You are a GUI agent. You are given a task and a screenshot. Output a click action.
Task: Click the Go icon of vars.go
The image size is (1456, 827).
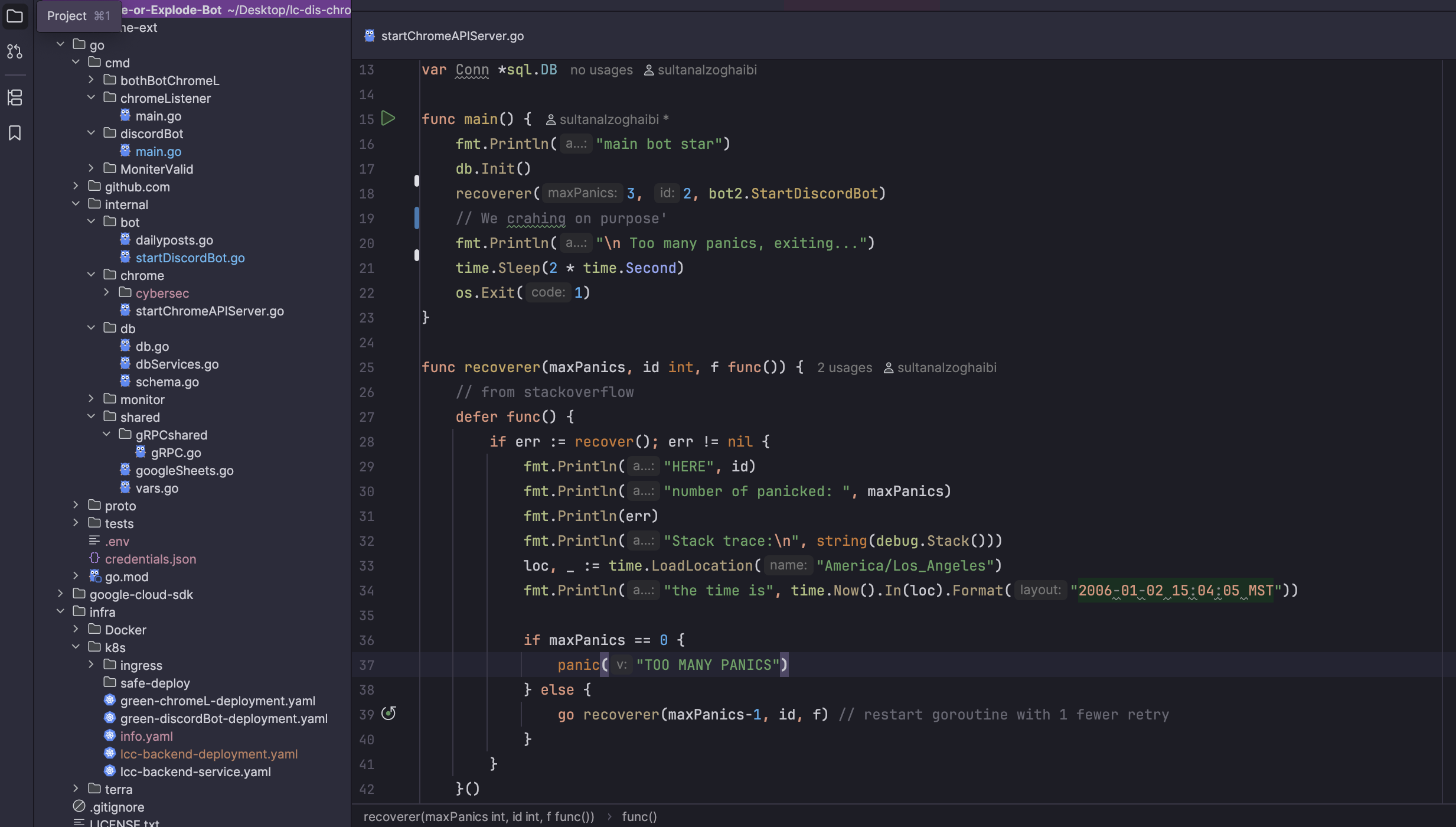tap(125, 487)
